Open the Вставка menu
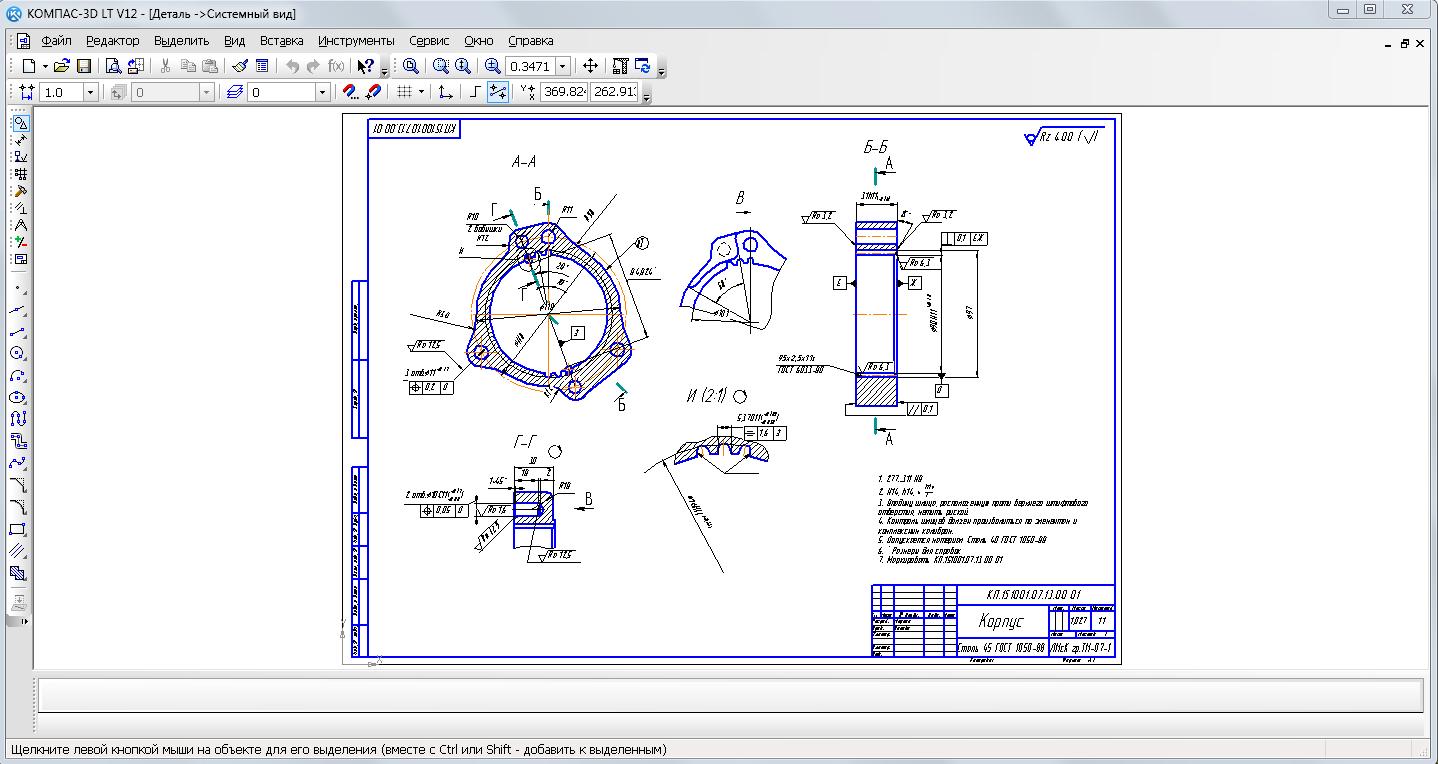1438x764 pixels. point(281,41)
